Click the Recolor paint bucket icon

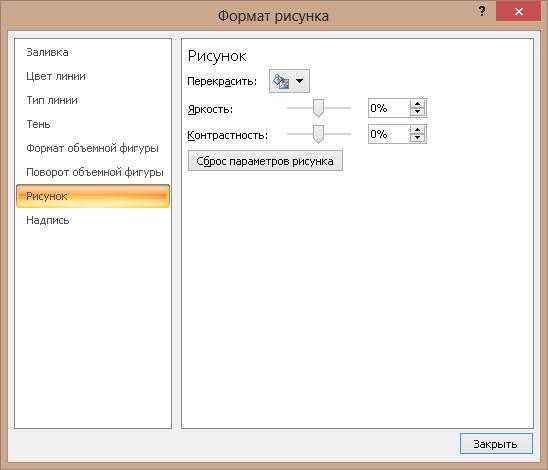pos(281,81)
